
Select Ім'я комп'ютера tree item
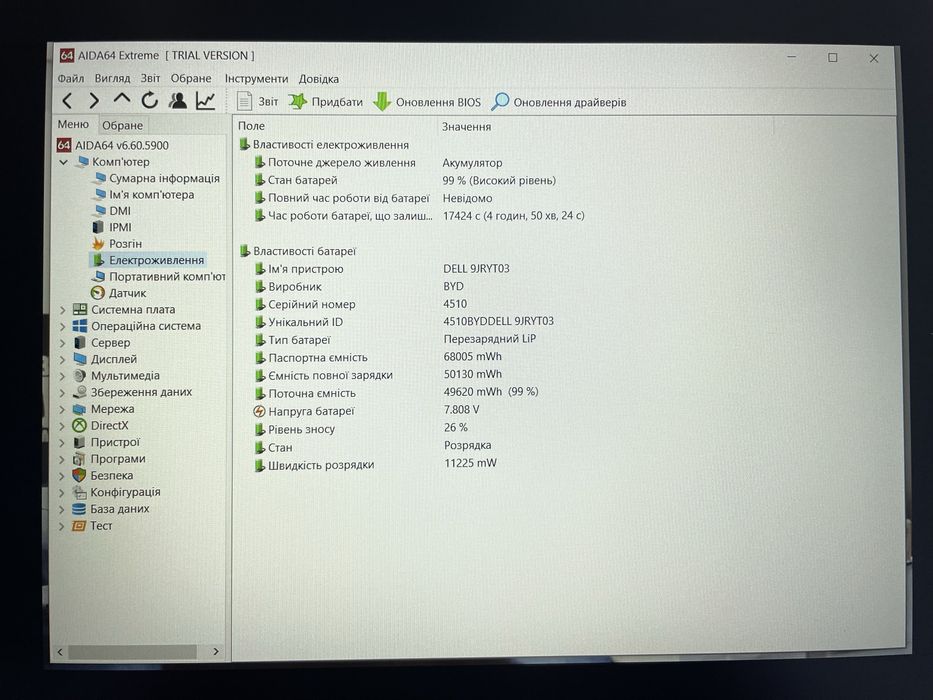coord(145,195)
